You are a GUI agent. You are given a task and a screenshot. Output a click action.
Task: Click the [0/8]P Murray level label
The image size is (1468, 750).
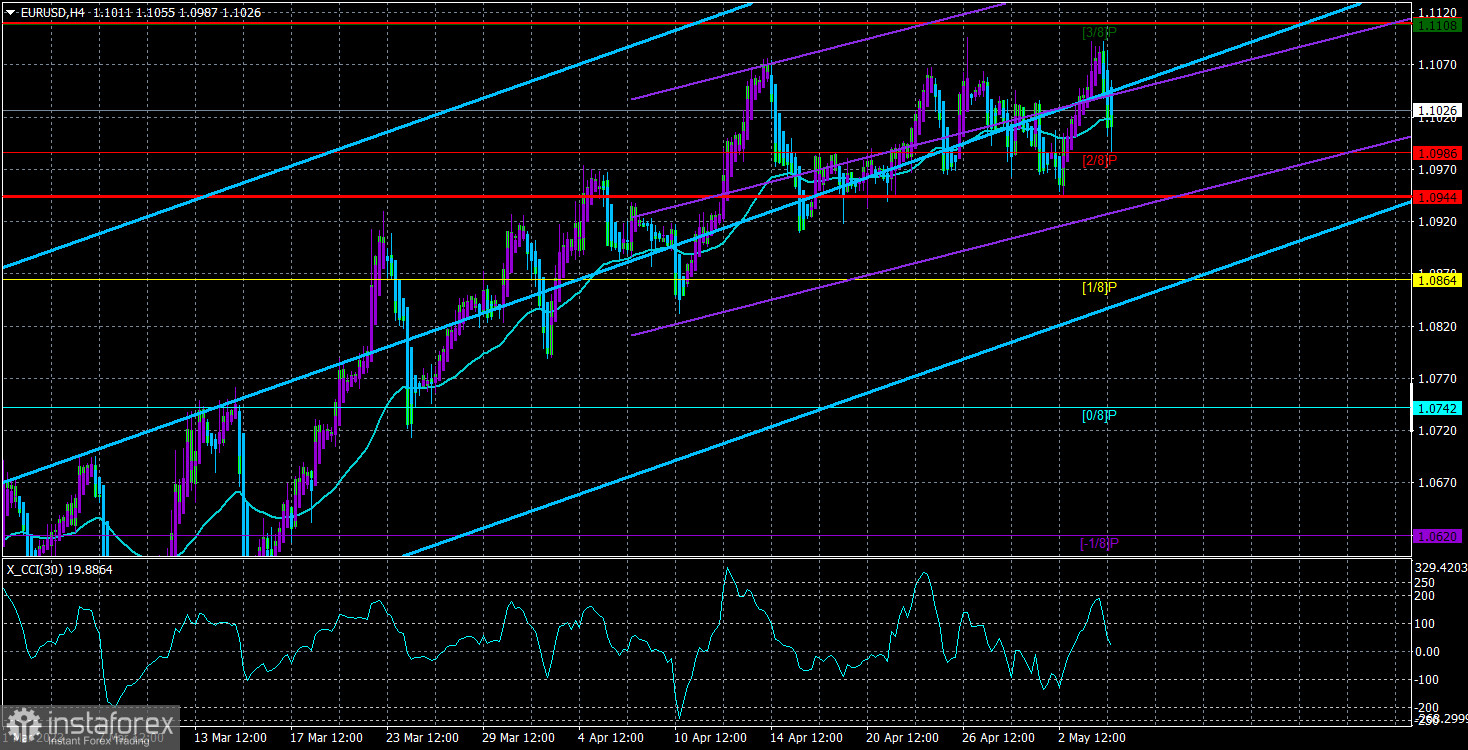click(1100, 415)
